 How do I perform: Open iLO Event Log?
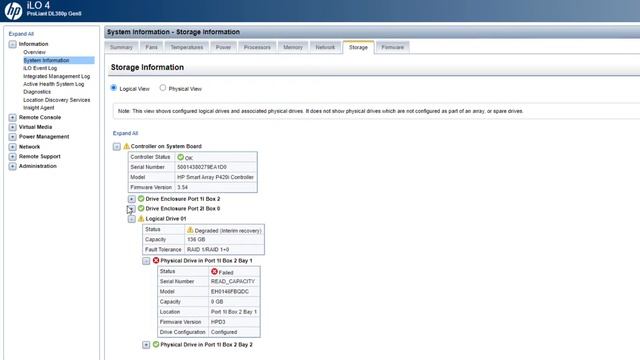point(40,68)
